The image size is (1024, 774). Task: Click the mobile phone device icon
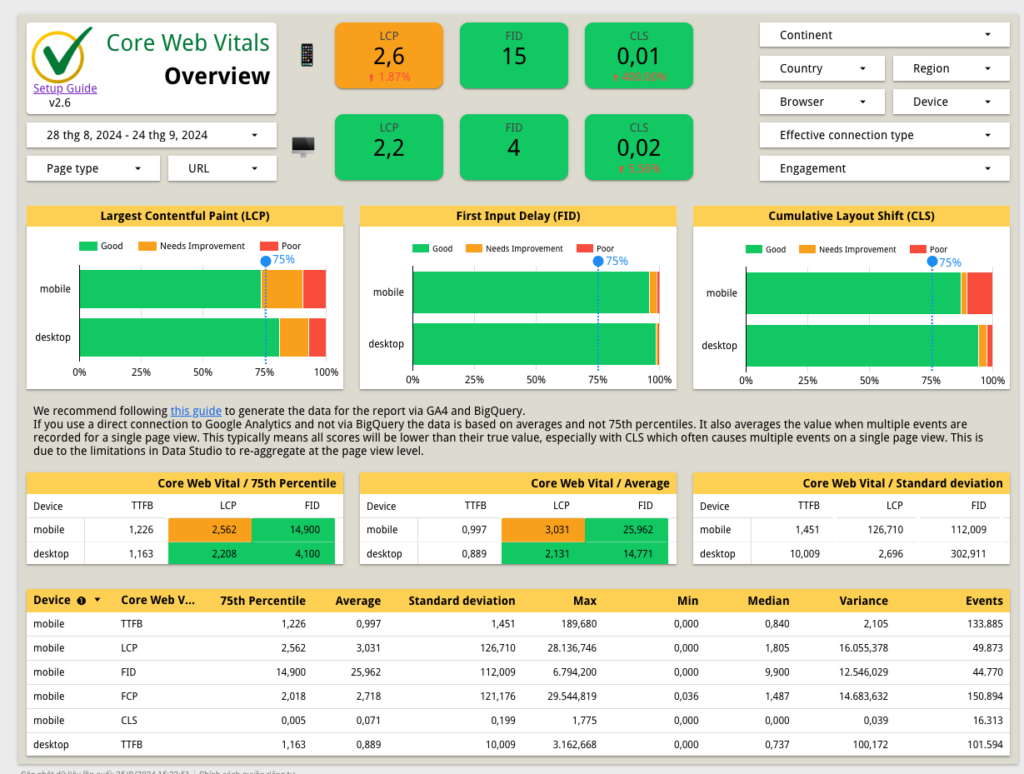click(x=307, y=55)
